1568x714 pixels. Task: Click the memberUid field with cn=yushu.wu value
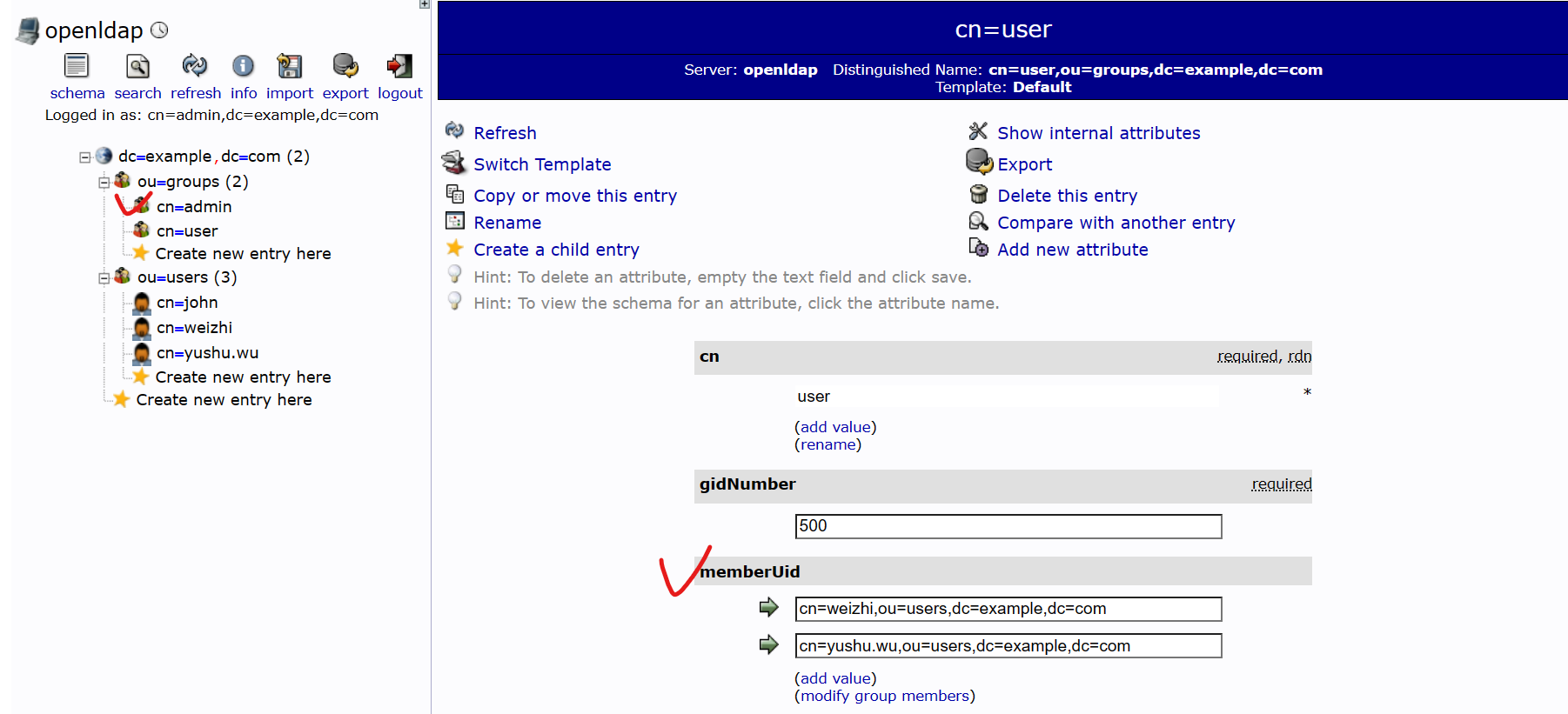[x=1008, y=646]
